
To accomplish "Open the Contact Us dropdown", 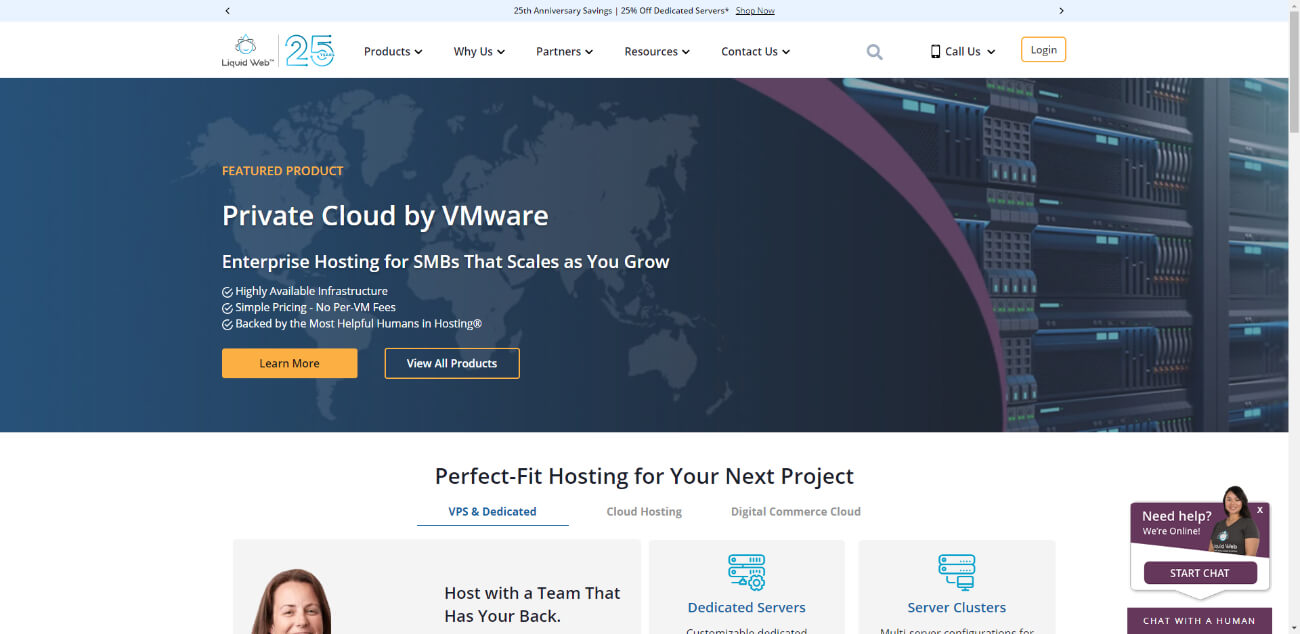I will (755, 51).
